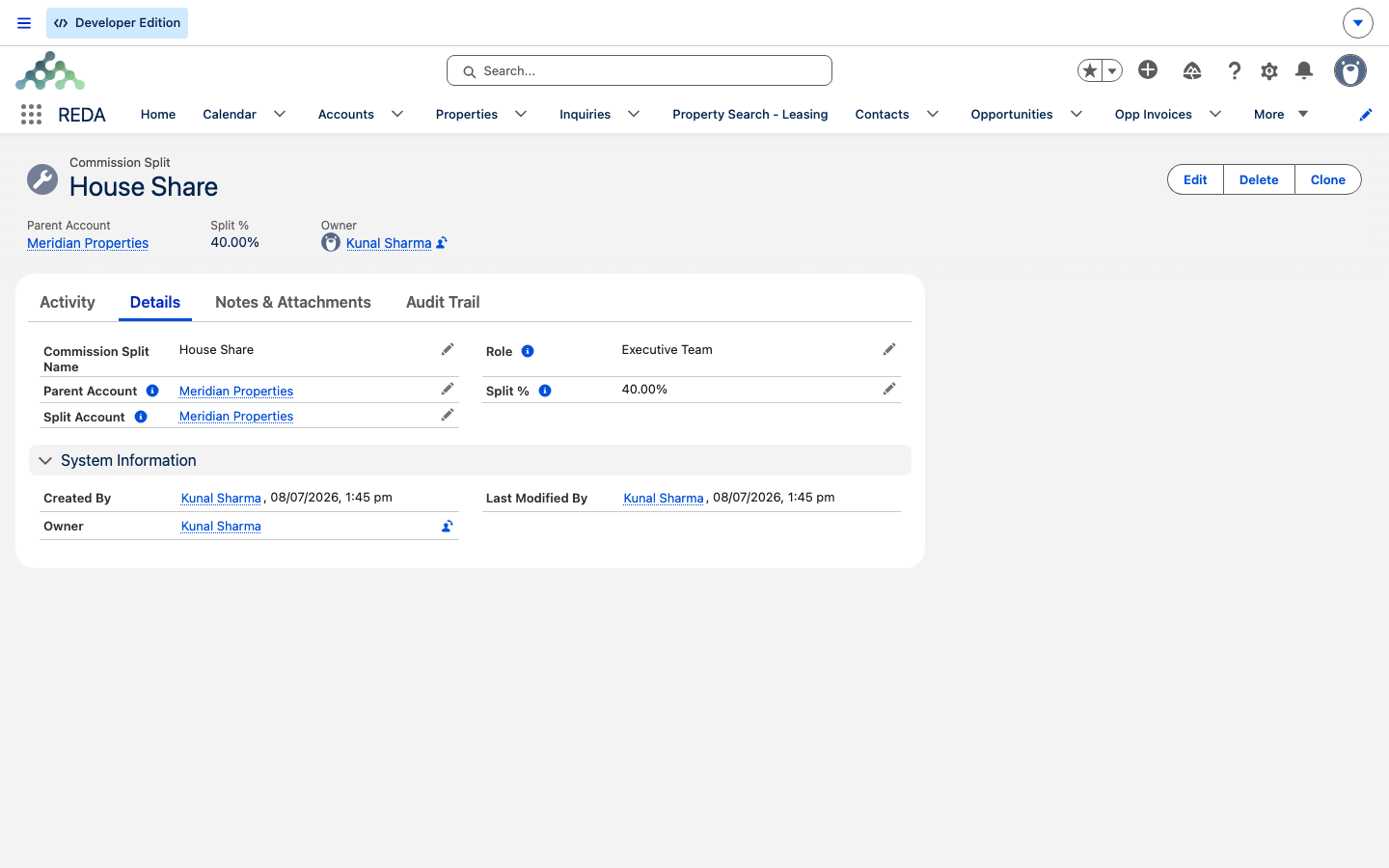This screenshot has width=1389, height=868.
Task: Click the favorites star icon
Action: pos(1090,70)
